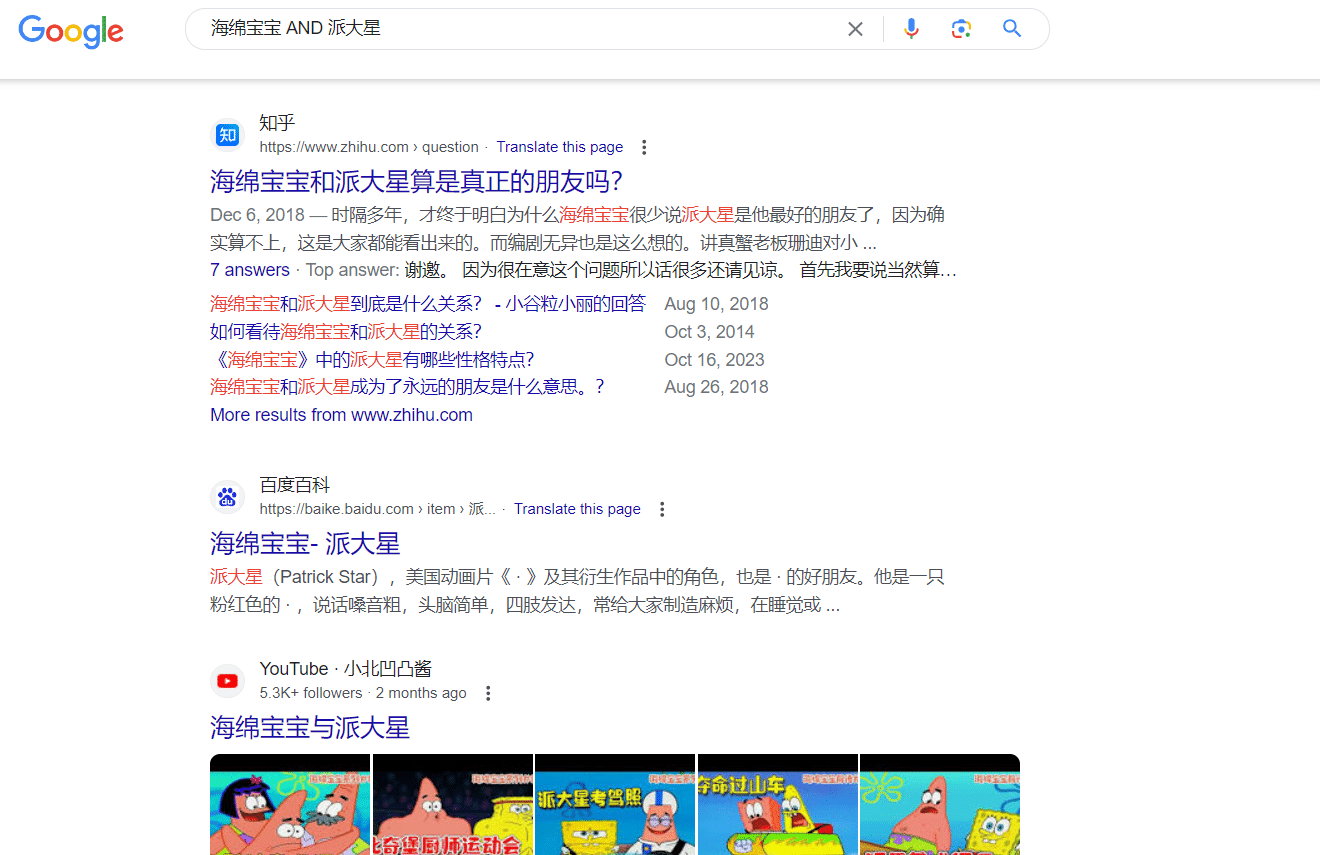This screenshot has width=1320, height=855.
Task: Click the Google logo
Action: click(x=71, y=31)
